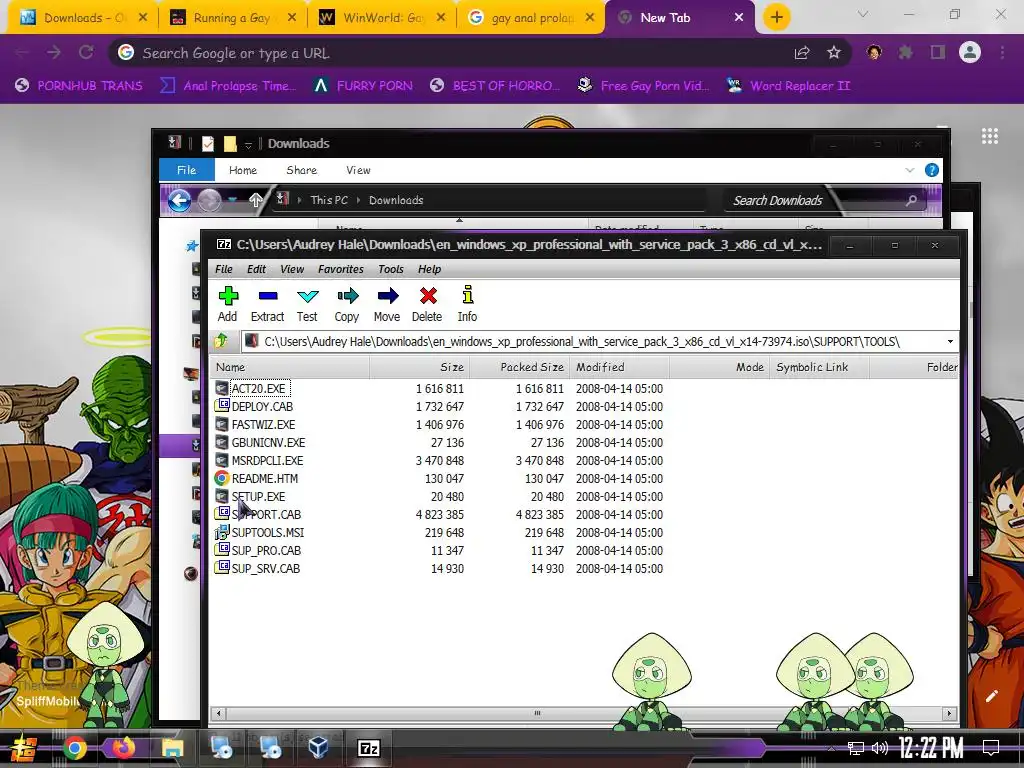Open the Word Replacer II bookmark
Viewport: 1024px width, 768px height.
pos(788,86)
